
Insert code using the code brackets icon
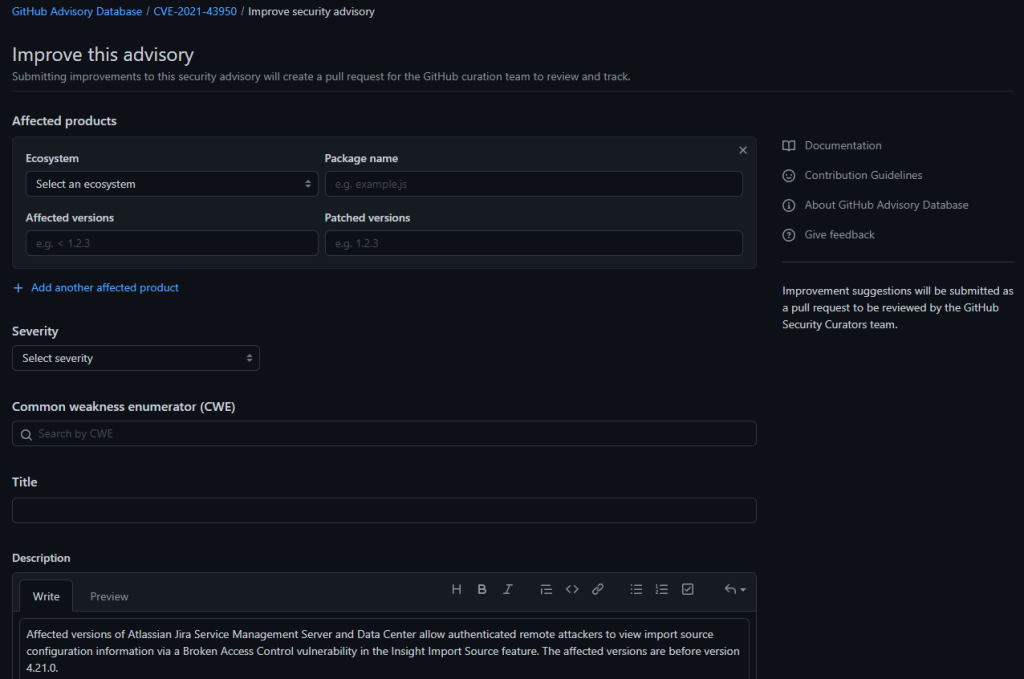coord(572,589)
